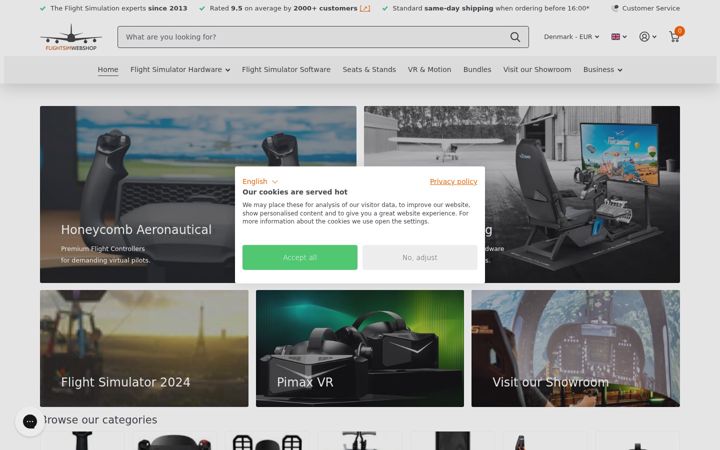Viewport: 720px width, 450px height.
Task: Open Seats & Stands menu item
Action: (x=369, y=70)
